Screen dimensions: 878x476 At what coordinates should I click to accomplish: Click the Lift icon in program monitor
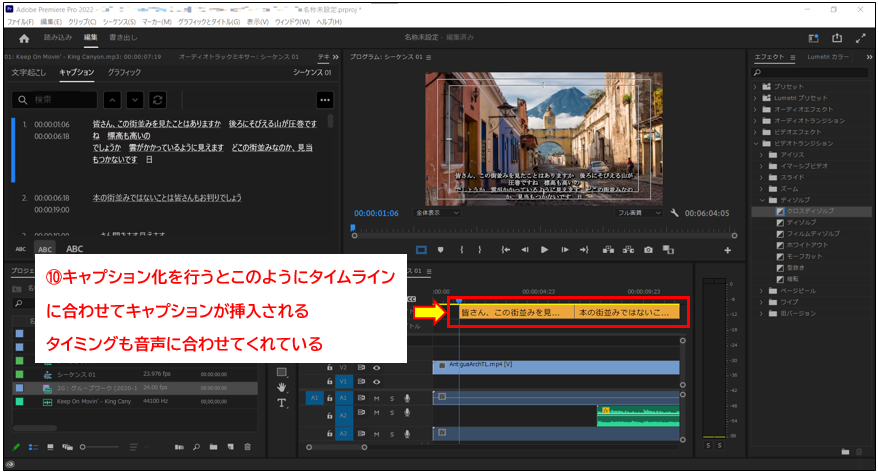point(608,250)
